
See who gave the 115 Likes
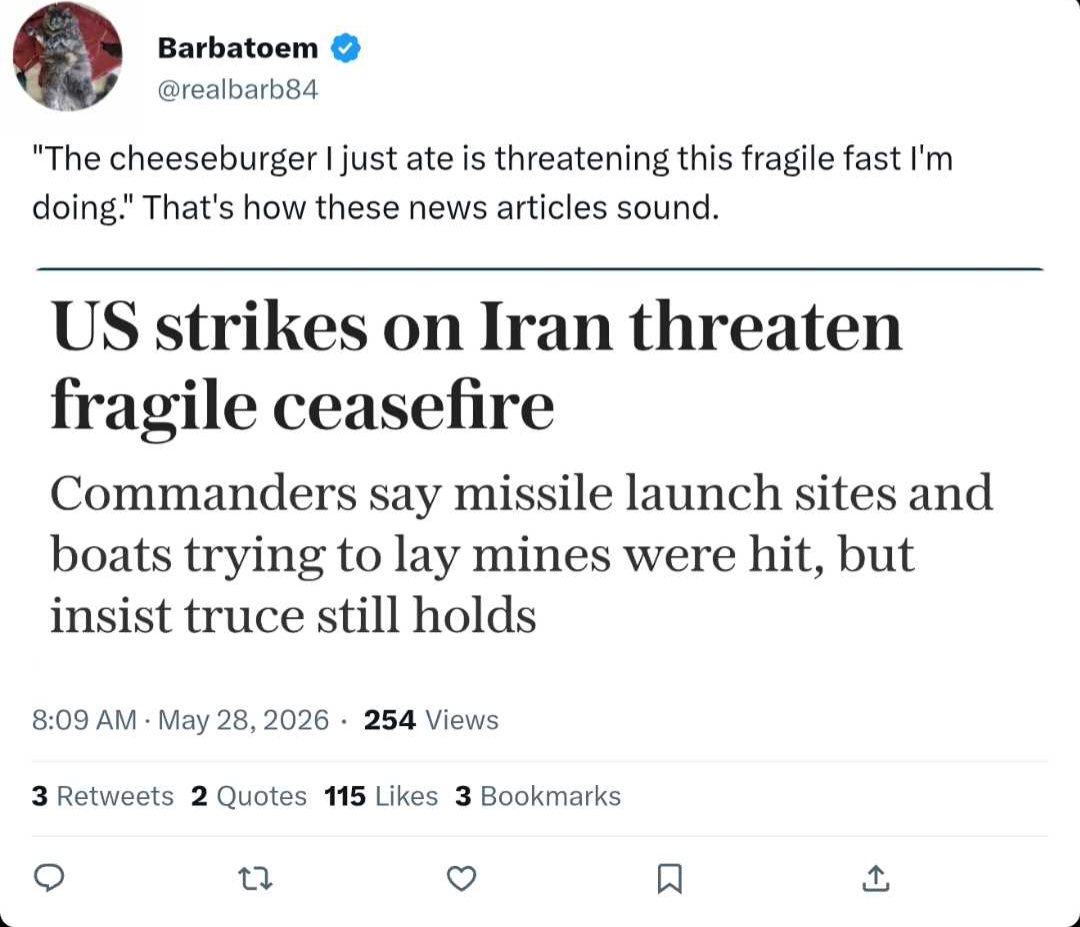pos(381,796)
